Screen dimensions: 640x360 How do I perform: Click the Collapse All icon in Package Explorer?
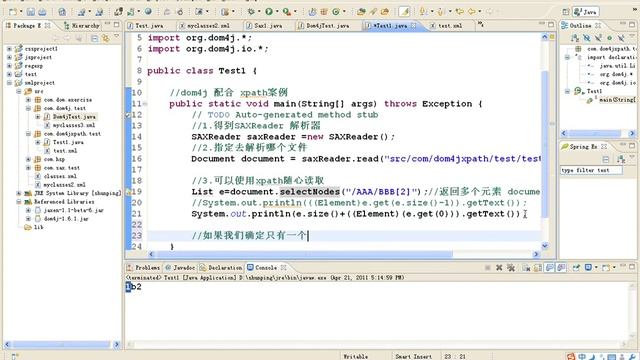94,38
